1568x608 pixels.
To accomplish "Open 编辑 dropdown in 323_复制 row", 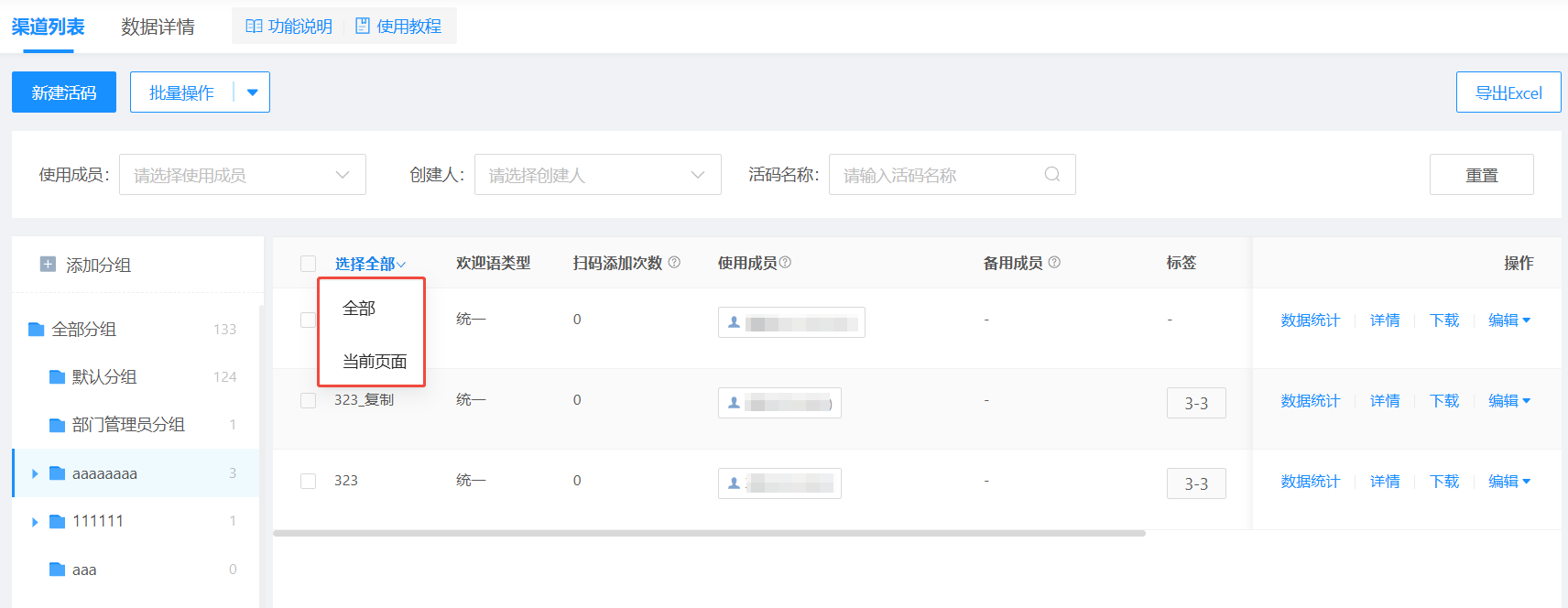I will (1509, 400).
